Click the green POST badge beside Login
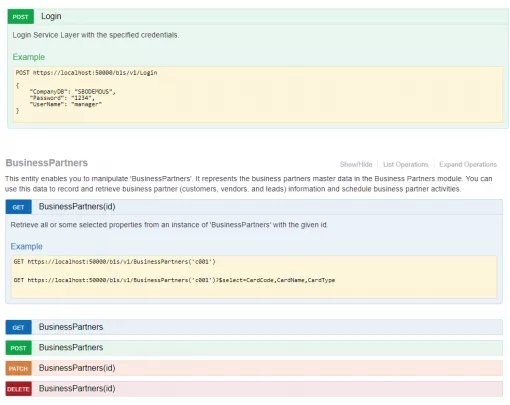Viewport: 510px width, 405px height. pyautogui.click(x=21, y=17)
